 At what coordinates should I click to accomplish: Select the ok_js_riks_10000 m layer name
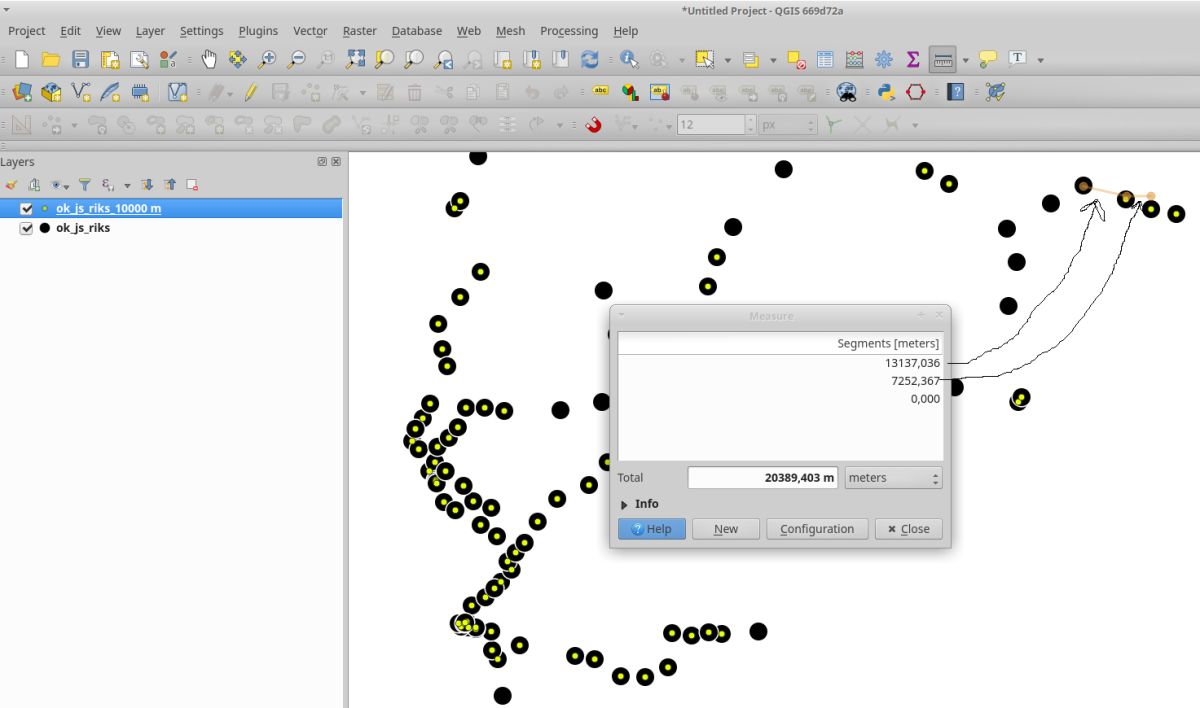coord(108,209)
